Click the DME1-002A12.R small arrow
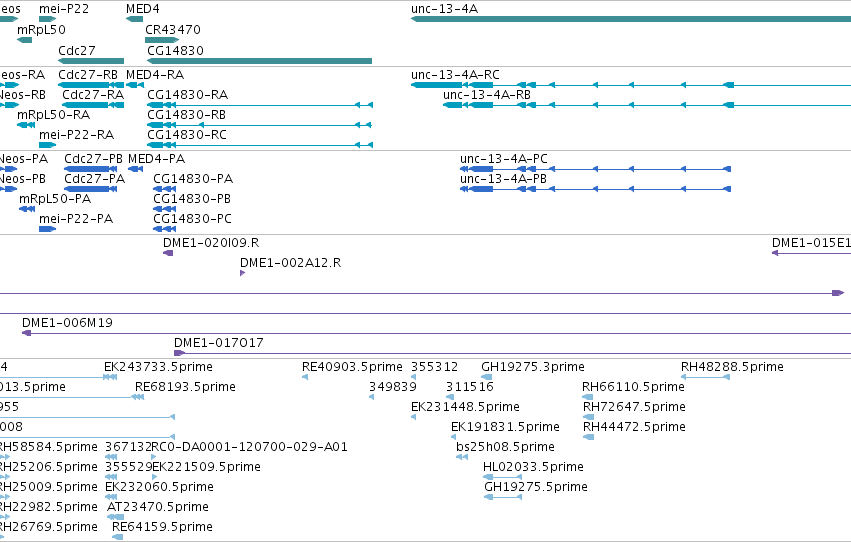 coord(242,273)
